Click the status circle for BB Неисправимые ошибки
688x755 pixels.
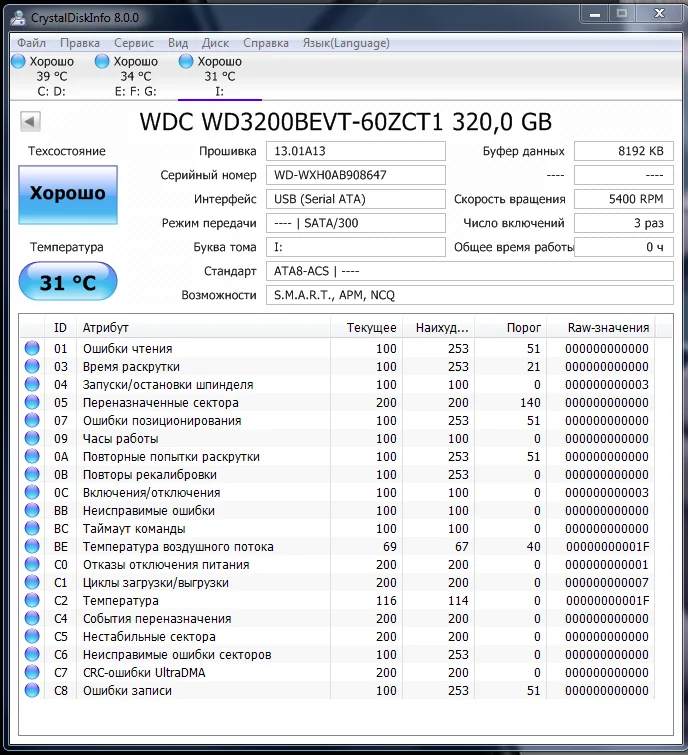click(x=32, y=510)
